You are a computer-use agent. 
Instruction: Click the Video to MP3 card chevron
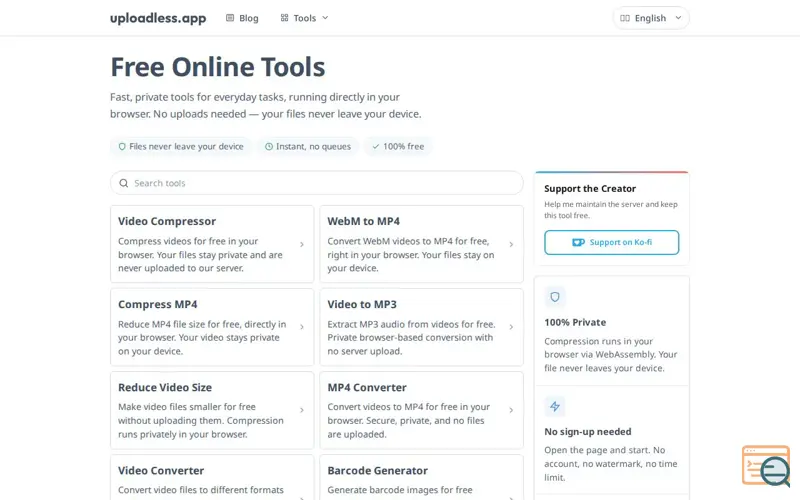click(x=511, y=327)
